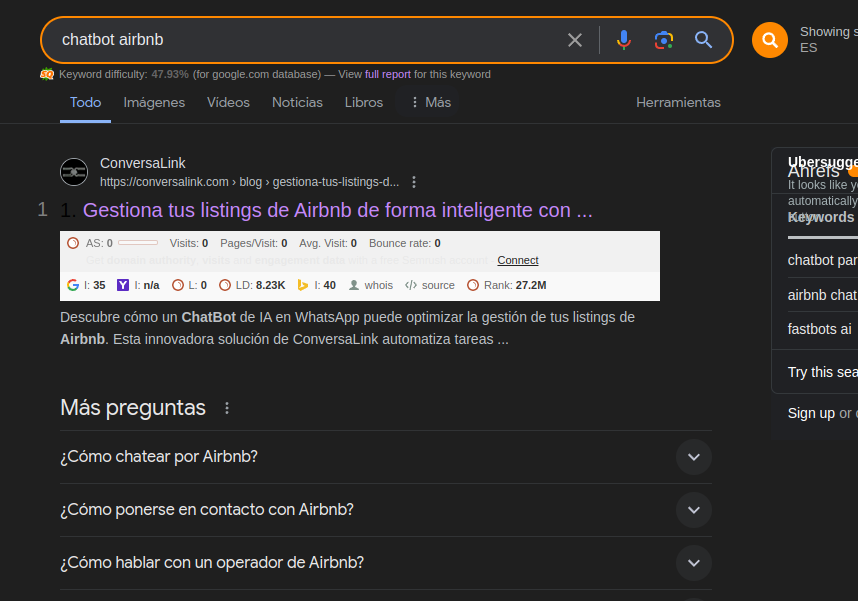The image size is (858, 601).
Task: Click the Keyword difficulty 47.93% text
Action: pos(124,74)
